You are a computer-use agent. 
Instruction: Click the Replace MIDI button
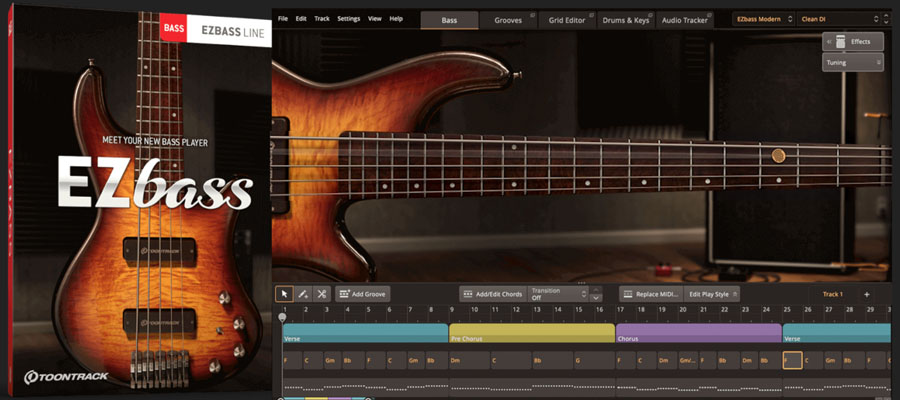651,294
